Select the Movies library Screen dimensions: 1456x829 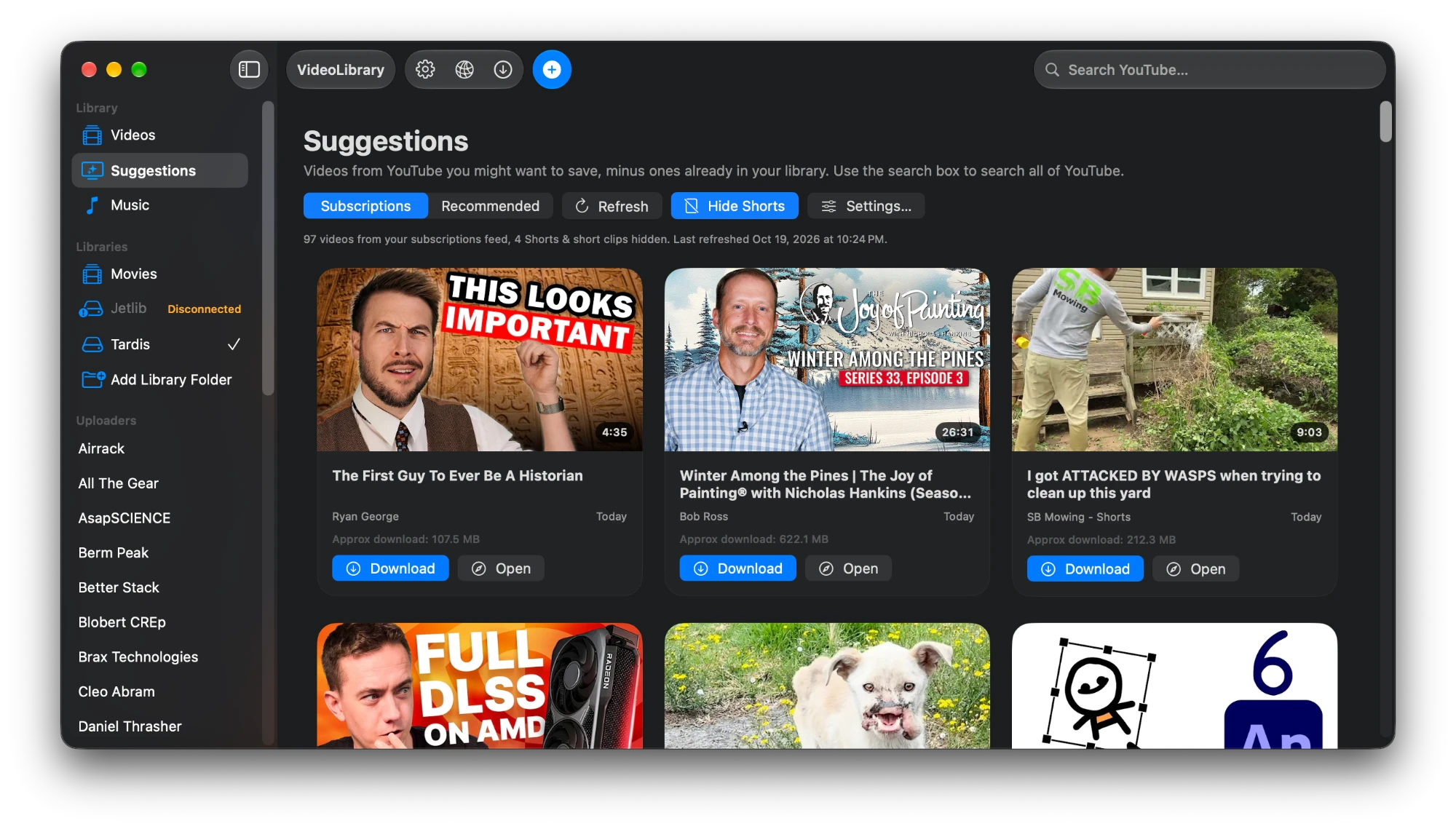[160, 274]
